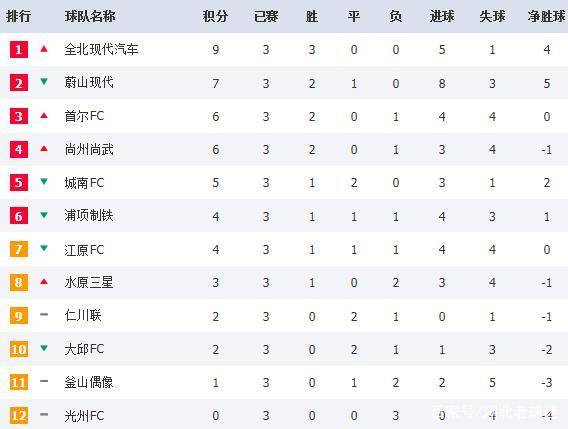Open the 釜山偶像 team name
This screenshot has width=568, height=429.
coord(89,382)
